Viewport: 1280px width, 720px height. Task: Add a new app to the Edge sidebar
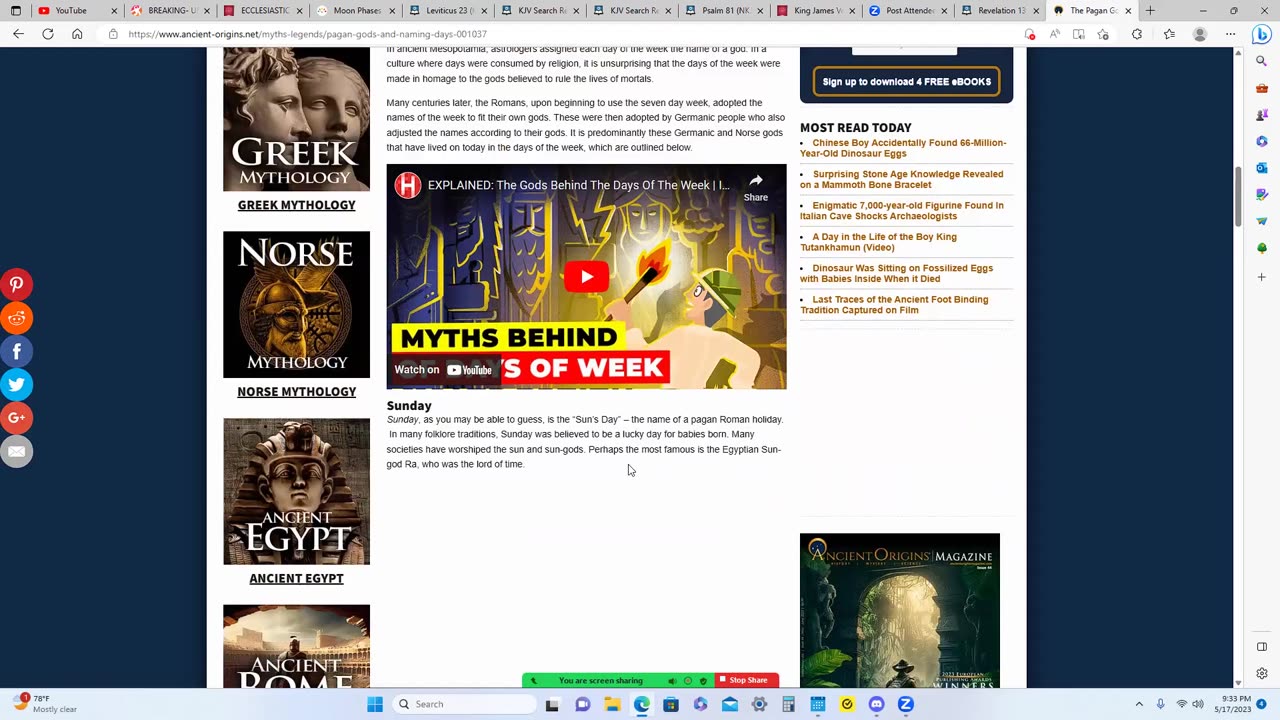[x=1262, y=276]
